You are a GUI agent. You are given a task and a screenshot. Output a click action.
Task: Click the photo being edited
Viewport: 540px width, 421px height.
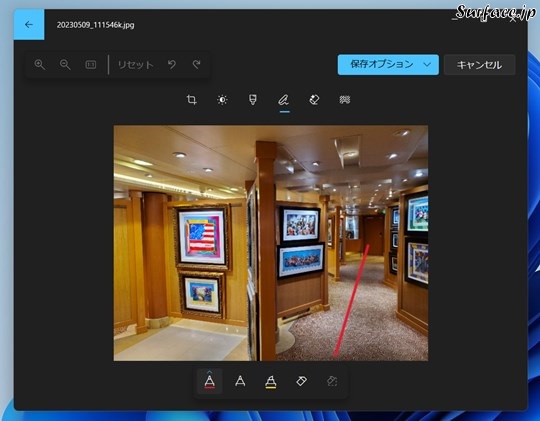coord(271,243)
